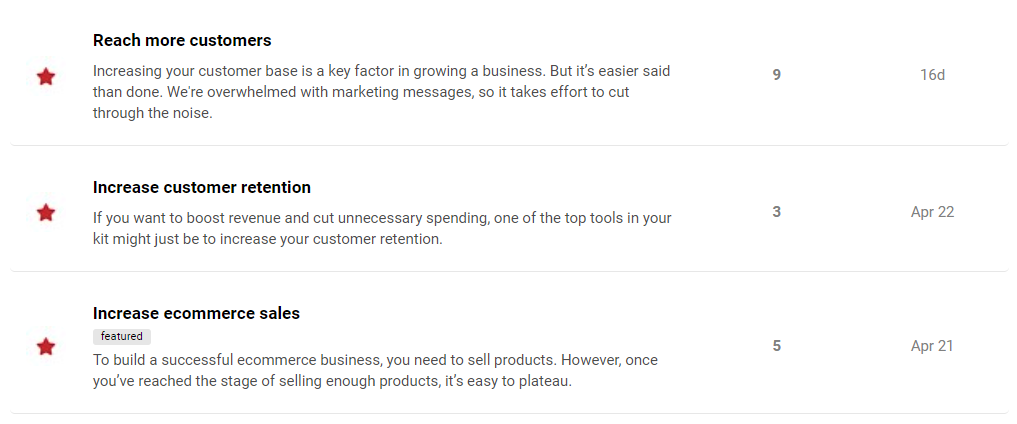Viewport: 1017px width, 424px height.
Task: Open the 'Increase customer retention' topic title
Action: (x=202, y=187)
